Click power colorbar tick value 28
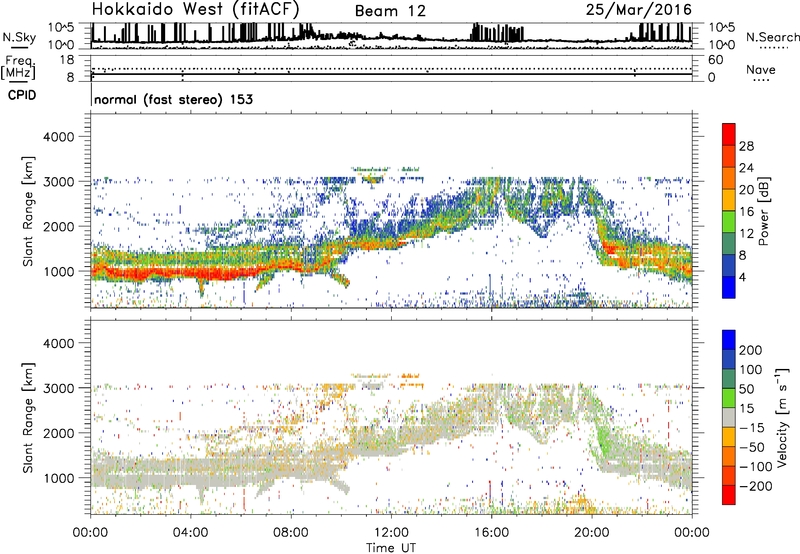 click(x=746, y=146)
